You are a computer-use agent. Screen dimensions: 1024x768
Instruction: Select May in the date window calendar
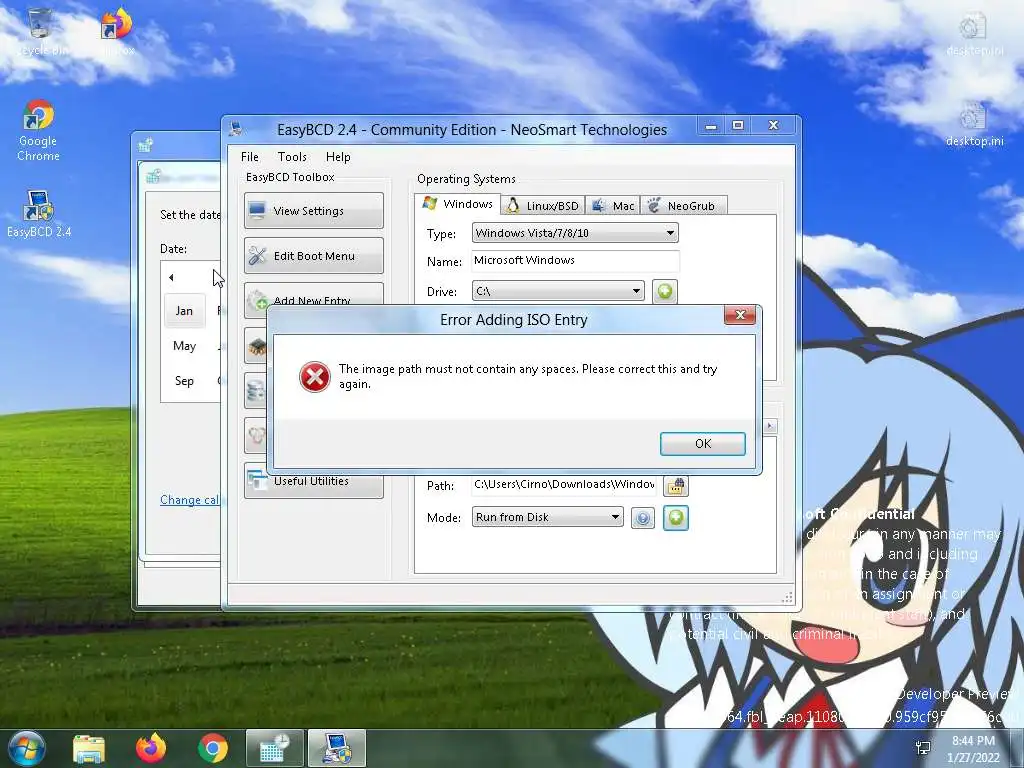(x=184, y=345)
